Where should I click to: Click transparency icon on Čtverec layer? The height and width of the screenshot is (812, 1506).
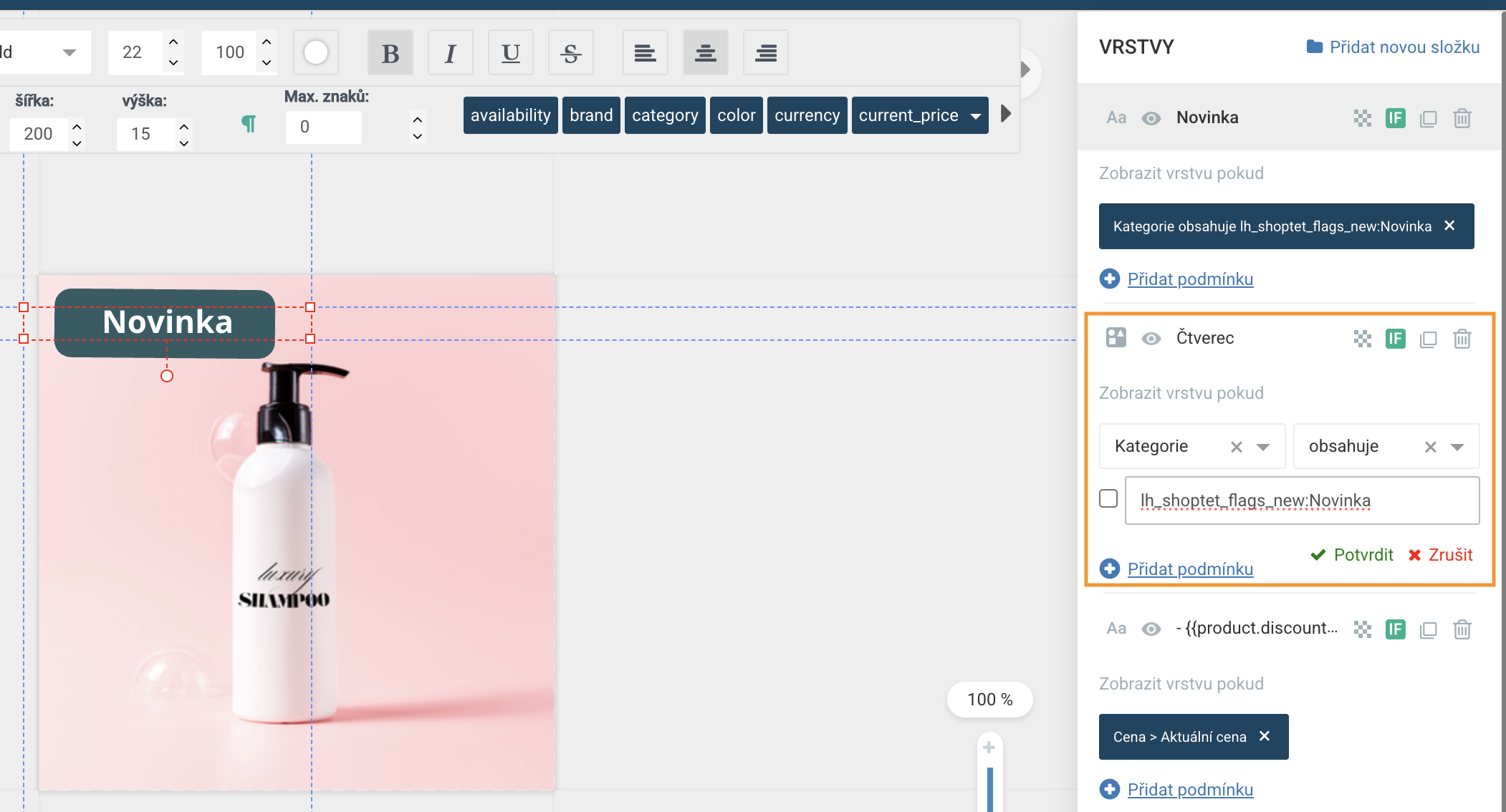[x=1362, y=339]
